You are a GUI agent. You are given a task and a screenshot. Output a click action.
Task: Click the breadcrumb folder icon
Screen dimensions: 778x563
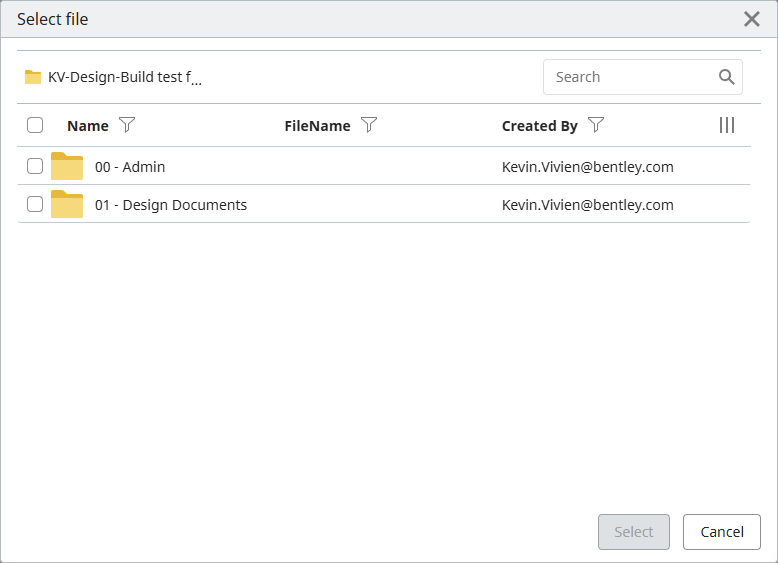coord(33,77)
